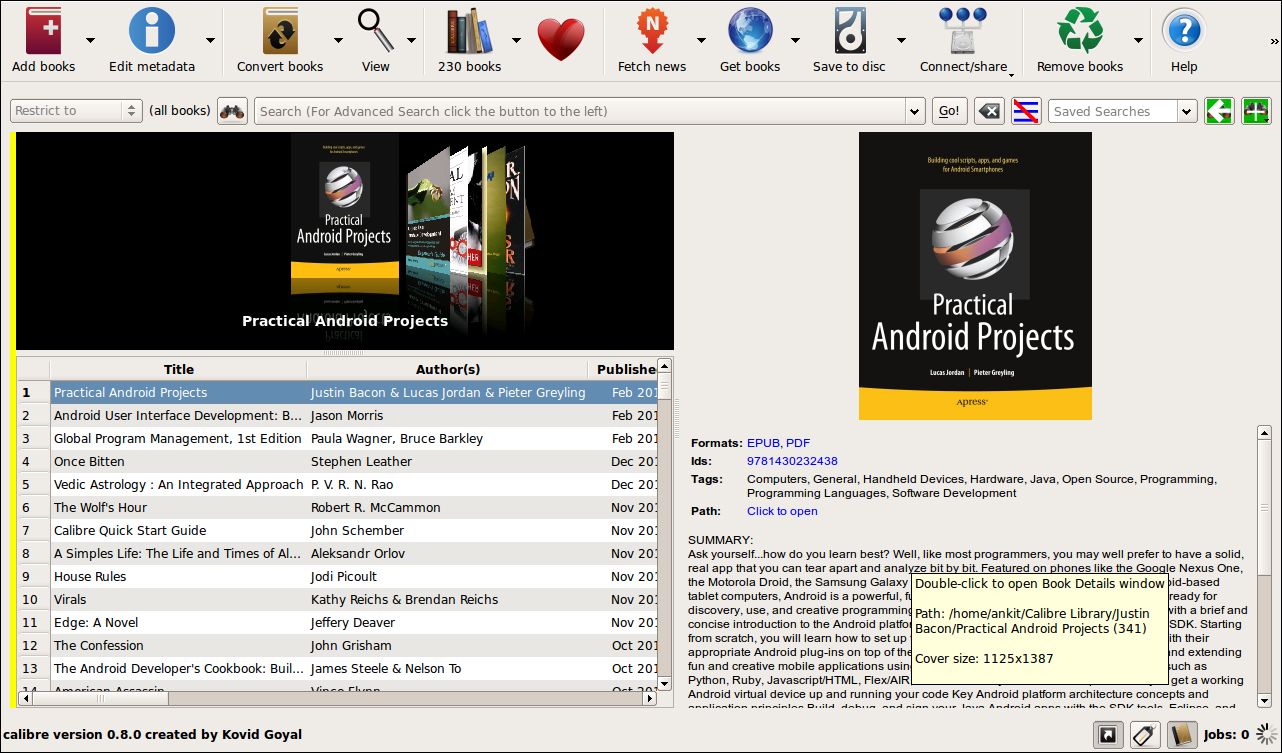Focus the search input field
Screen dimensions: 1282x753
point(580,111)
